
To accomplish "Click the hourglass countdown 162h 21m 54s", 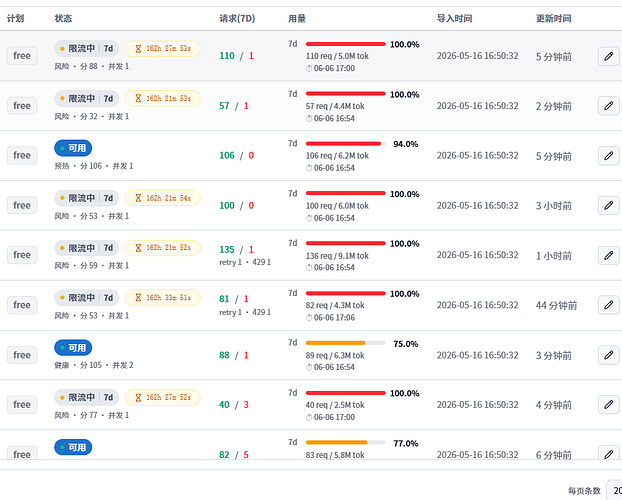I will pos(163,198).
